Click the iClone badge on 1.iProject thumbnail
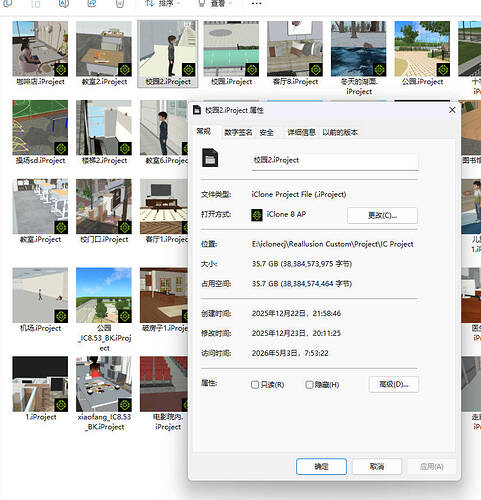The height and width of the screenshot is (500, 481). pos(61,405)
